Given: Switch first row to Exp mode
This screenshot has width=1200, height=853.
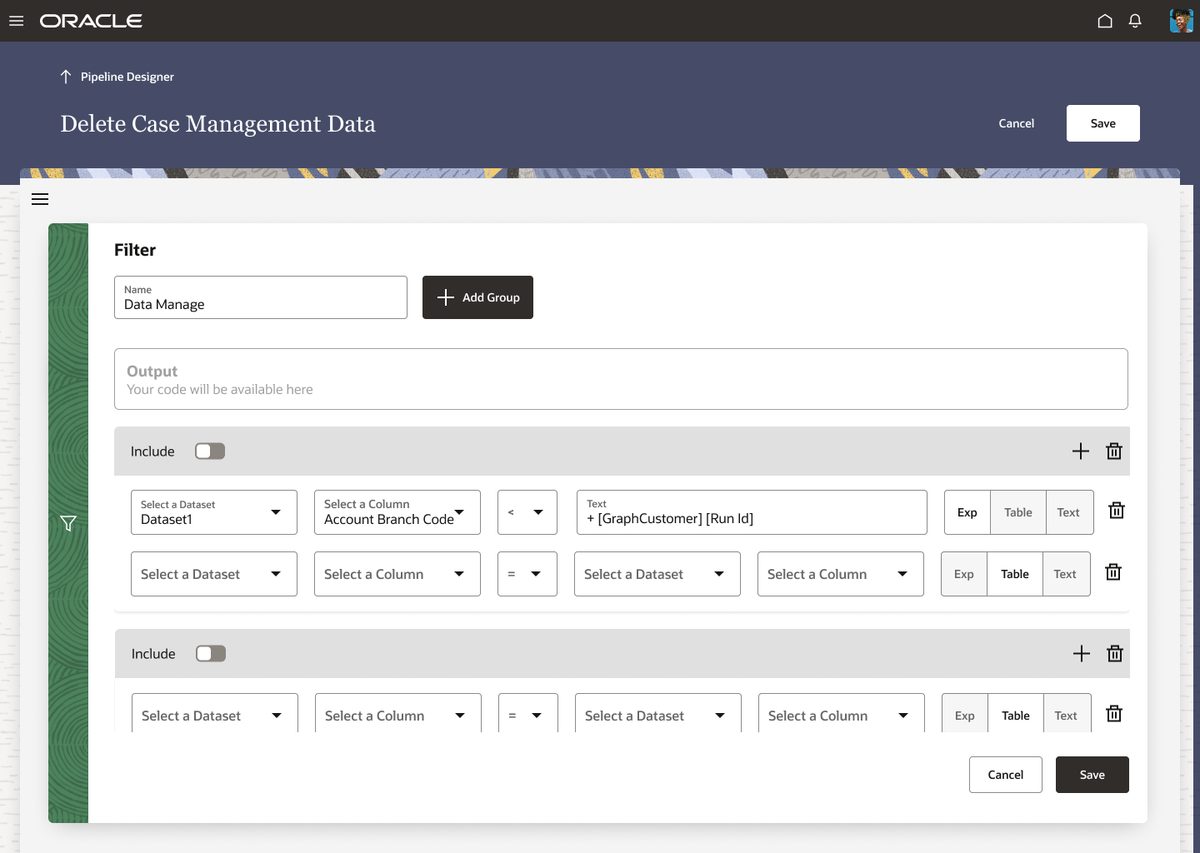Looking at the screenshot, I should [x=967, y=512].
